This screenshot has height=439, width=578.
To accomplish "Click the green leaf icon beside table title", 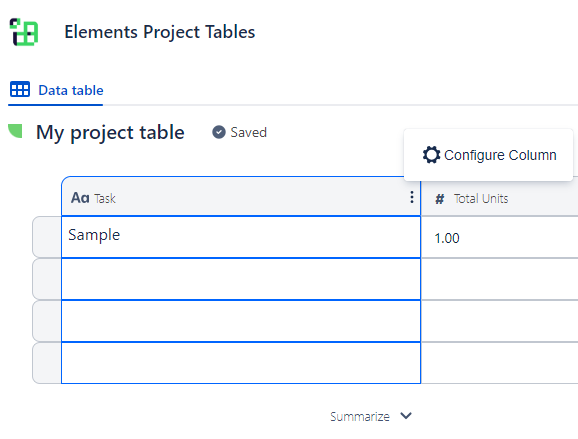I will coord(15,131).
